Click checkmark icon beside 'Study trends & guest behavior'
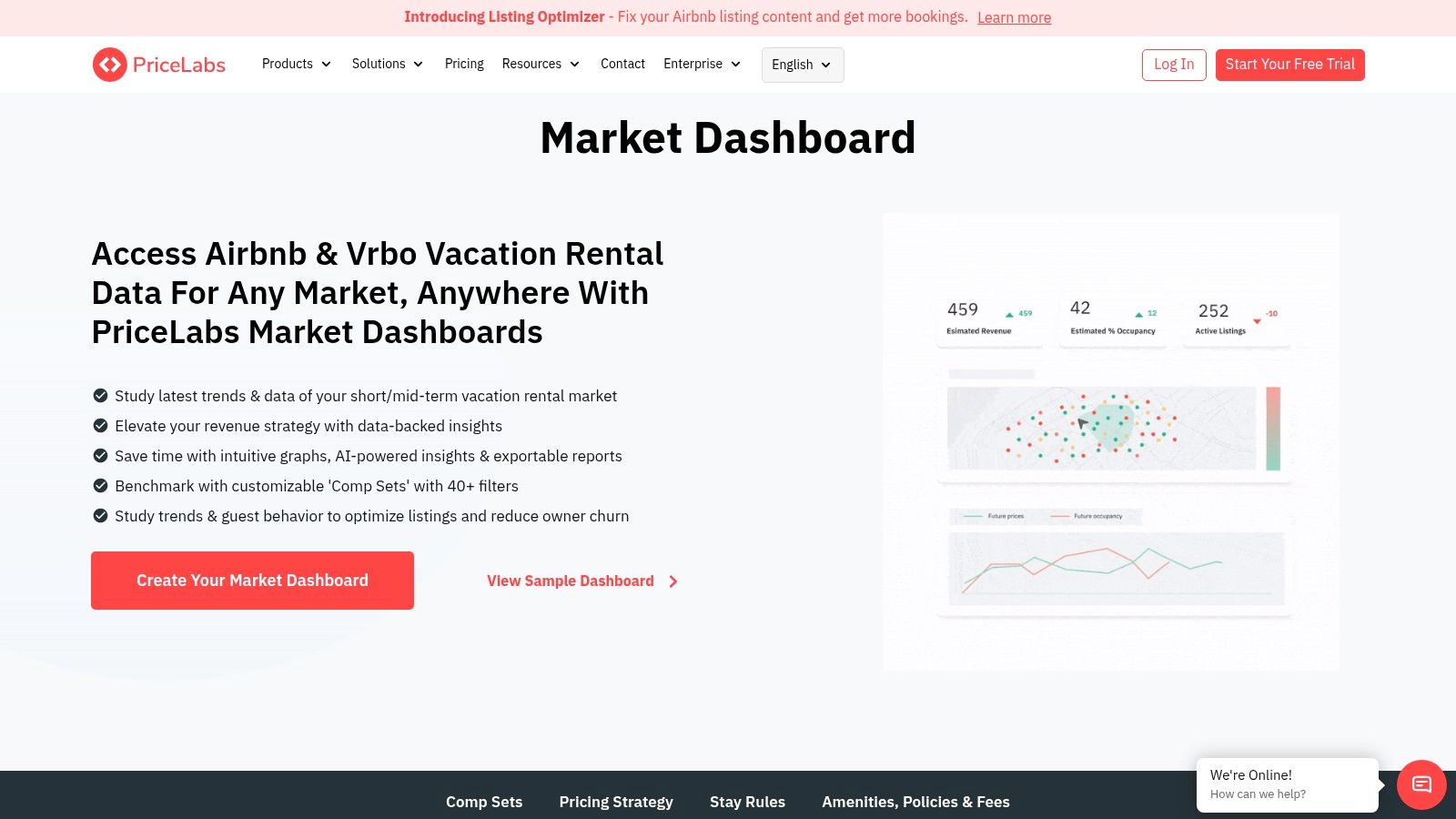1456x819 pixels. (x=101, y=516)
